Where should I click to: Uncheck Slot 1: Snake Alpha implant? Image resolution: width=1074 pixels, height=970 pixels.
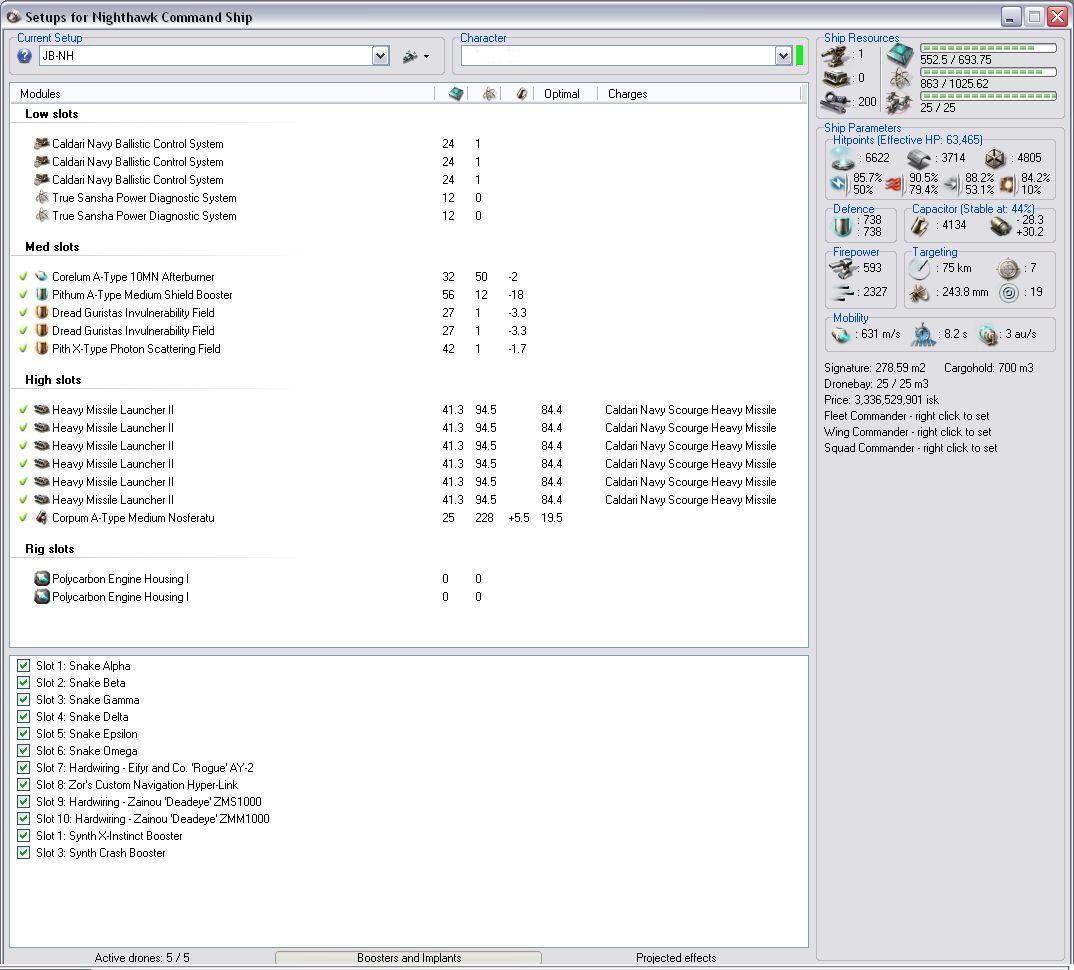point(23,666)
